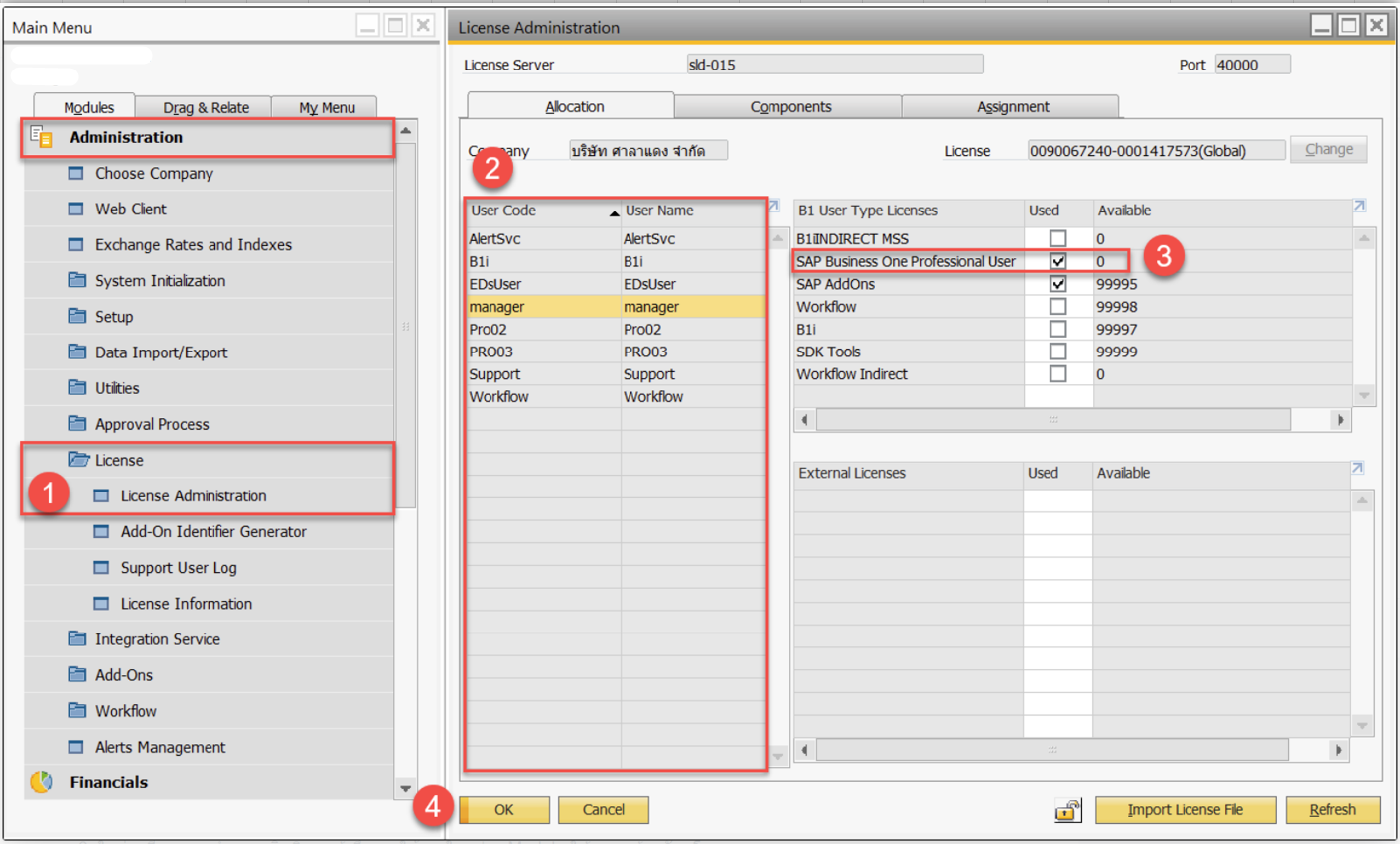Click the Utilities folder icon

[x=76, y=387]
